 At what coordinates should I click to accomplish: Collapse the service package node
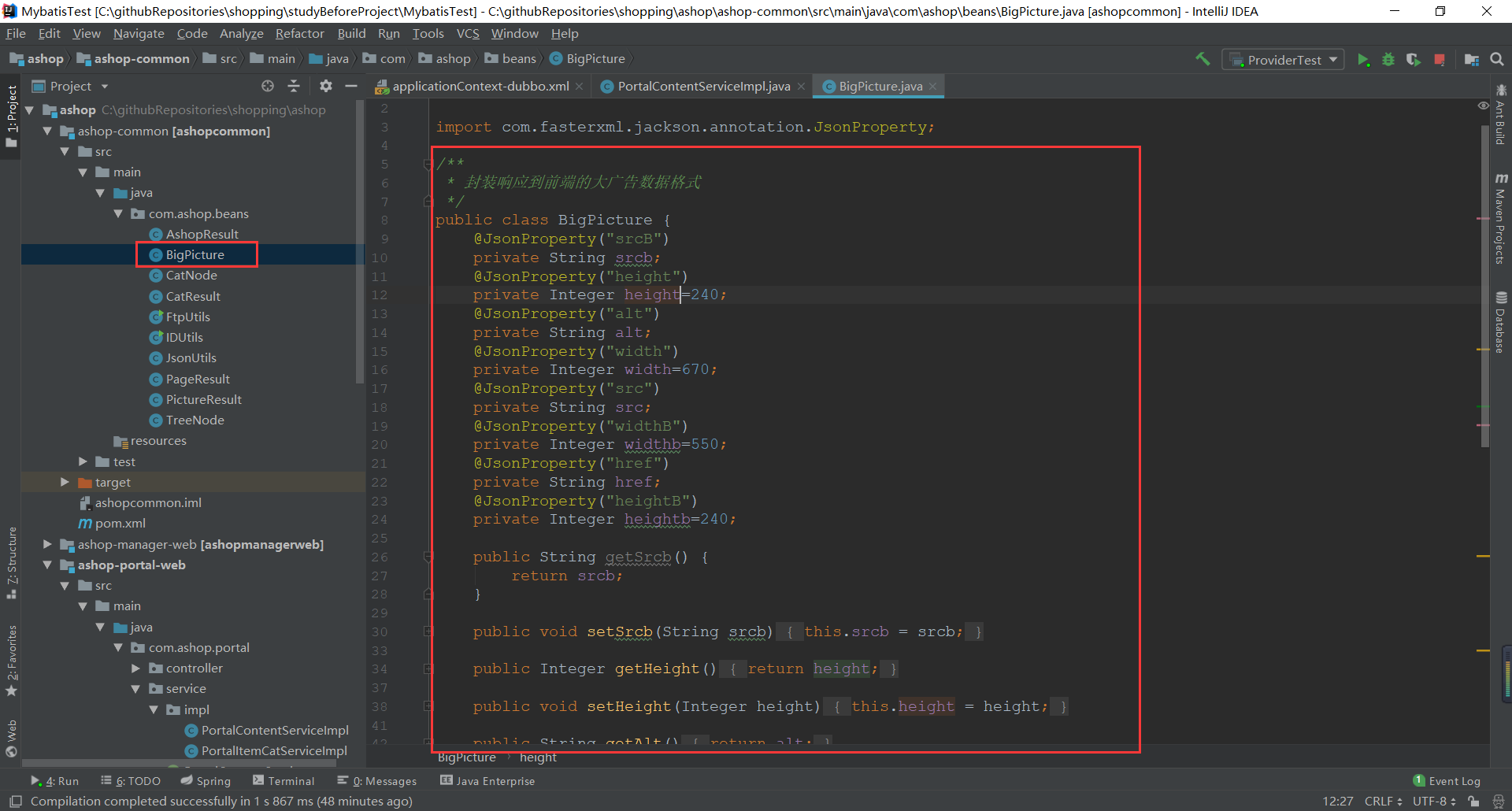(x=135, y=688)
